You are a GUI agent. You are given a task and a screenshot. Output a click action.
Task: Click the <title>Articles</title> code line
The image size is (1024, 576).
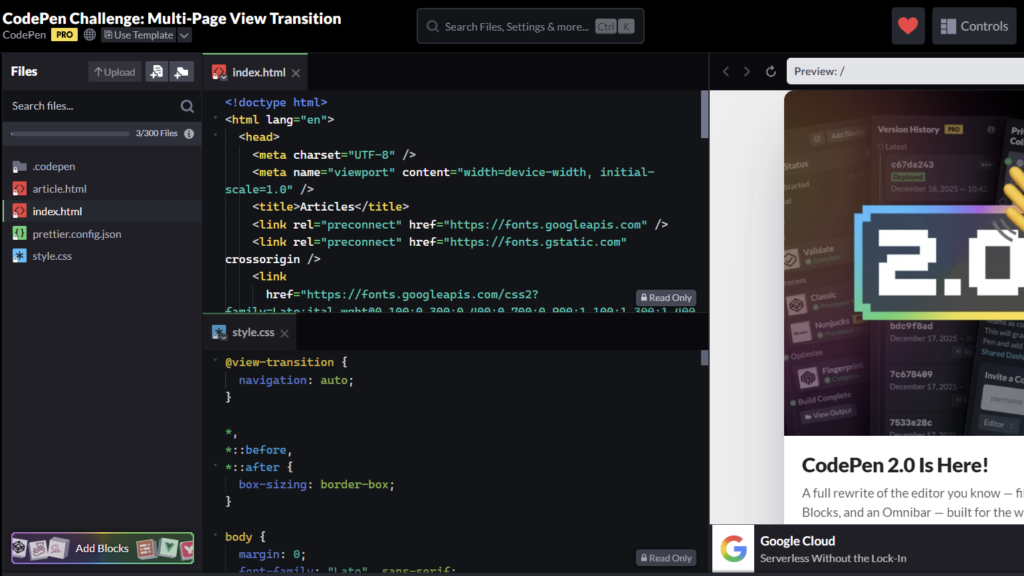pyautogui.click(x=330, y=206)
